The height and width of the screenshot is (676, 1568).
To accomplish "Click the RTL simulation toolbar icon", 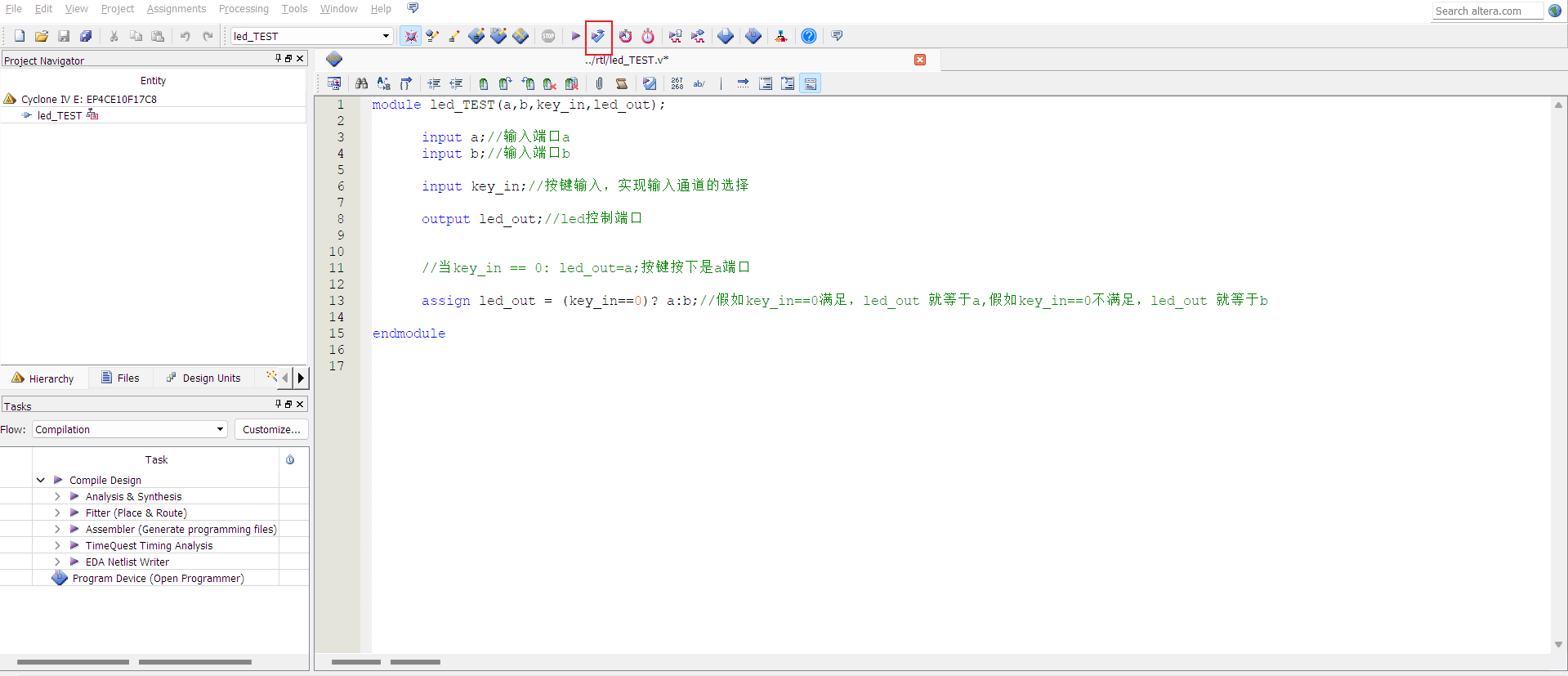I will point(675,36).
